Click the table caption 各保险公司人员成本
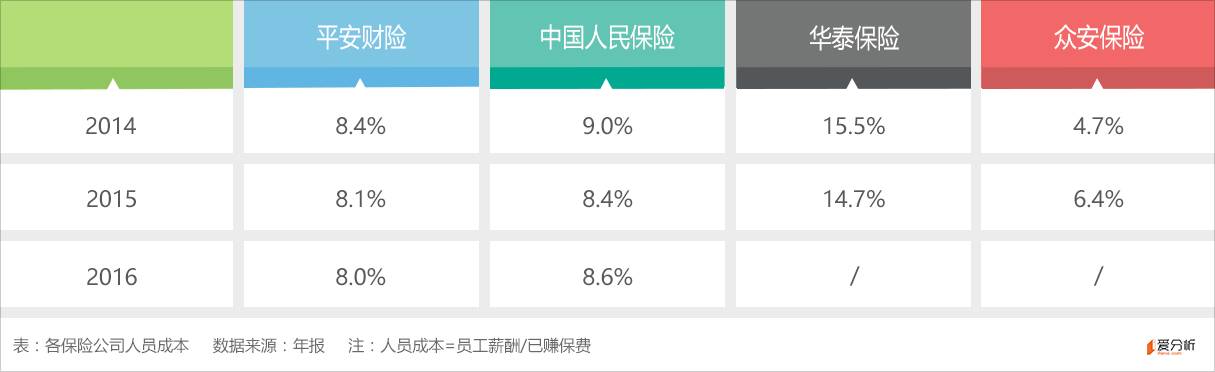This screenshot has width=1215, height=372. point(116,346)
